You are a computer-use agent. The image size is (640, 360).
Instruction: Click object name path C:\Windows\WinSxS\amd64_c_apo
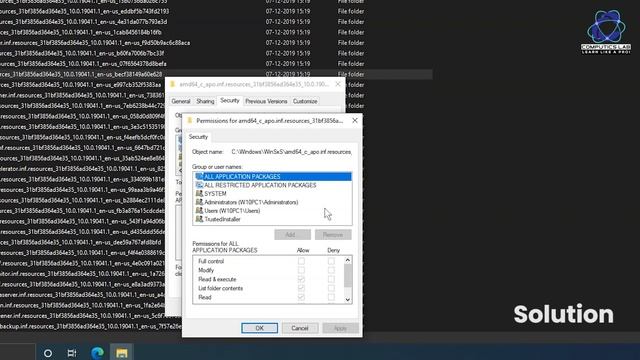click(291, 152)
